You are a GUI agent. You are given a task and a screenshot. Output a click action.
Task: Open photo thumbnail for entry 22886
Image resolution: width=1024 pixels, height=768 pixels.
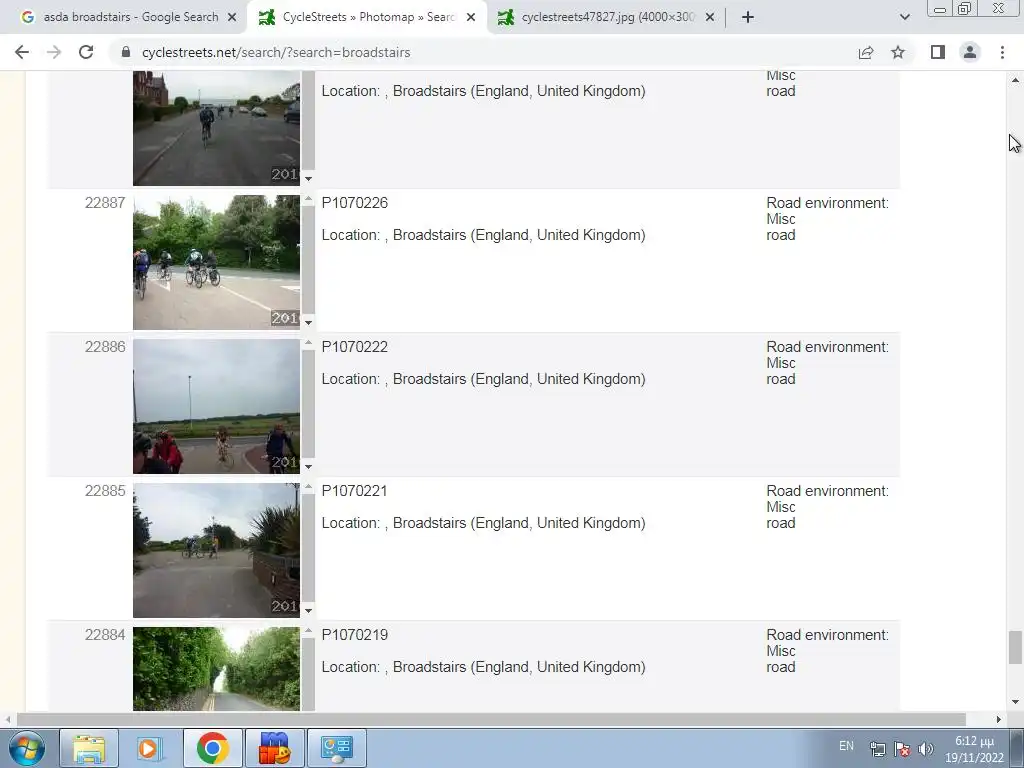pos(216,406)
